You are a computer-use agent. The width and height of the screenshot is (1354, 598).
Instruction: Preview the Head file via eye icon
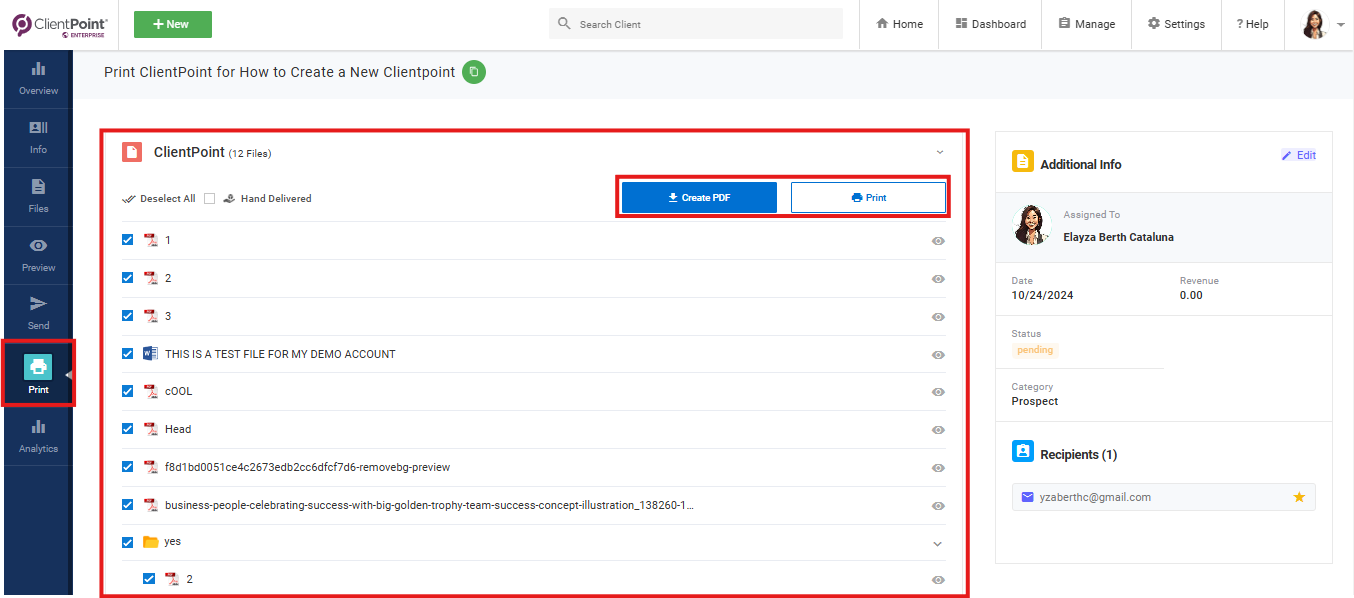coord(938,430)
